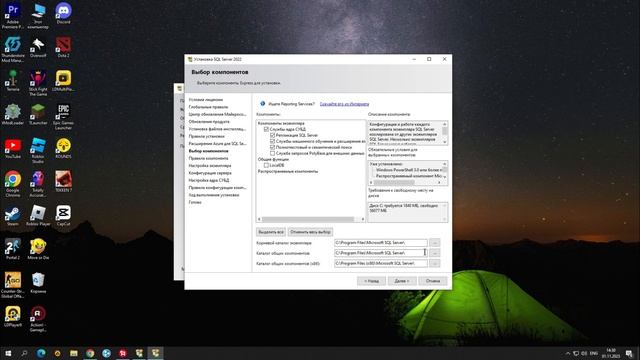640x360 pixels.
Task: Go to the Настройка экземпляра step
Action: coord(210,166)
